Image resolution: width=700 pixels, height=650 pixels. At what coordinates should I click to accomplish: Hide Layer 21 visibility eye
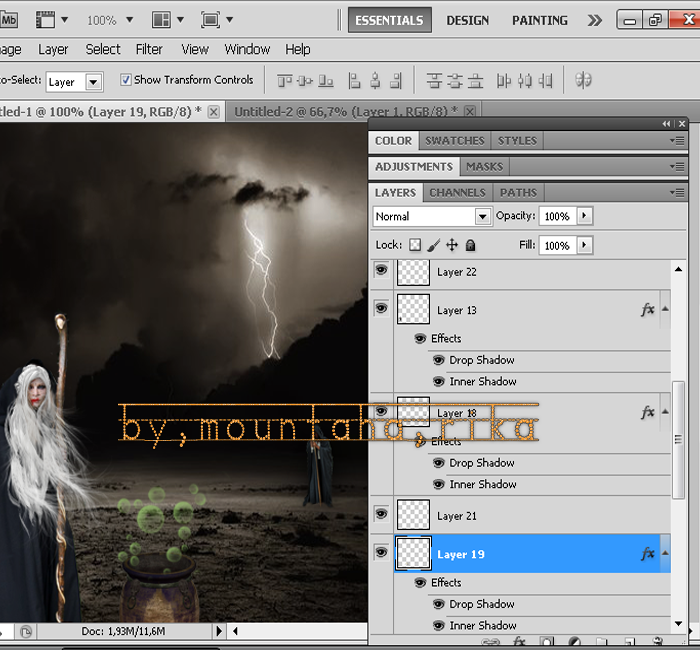coord(381,514)
